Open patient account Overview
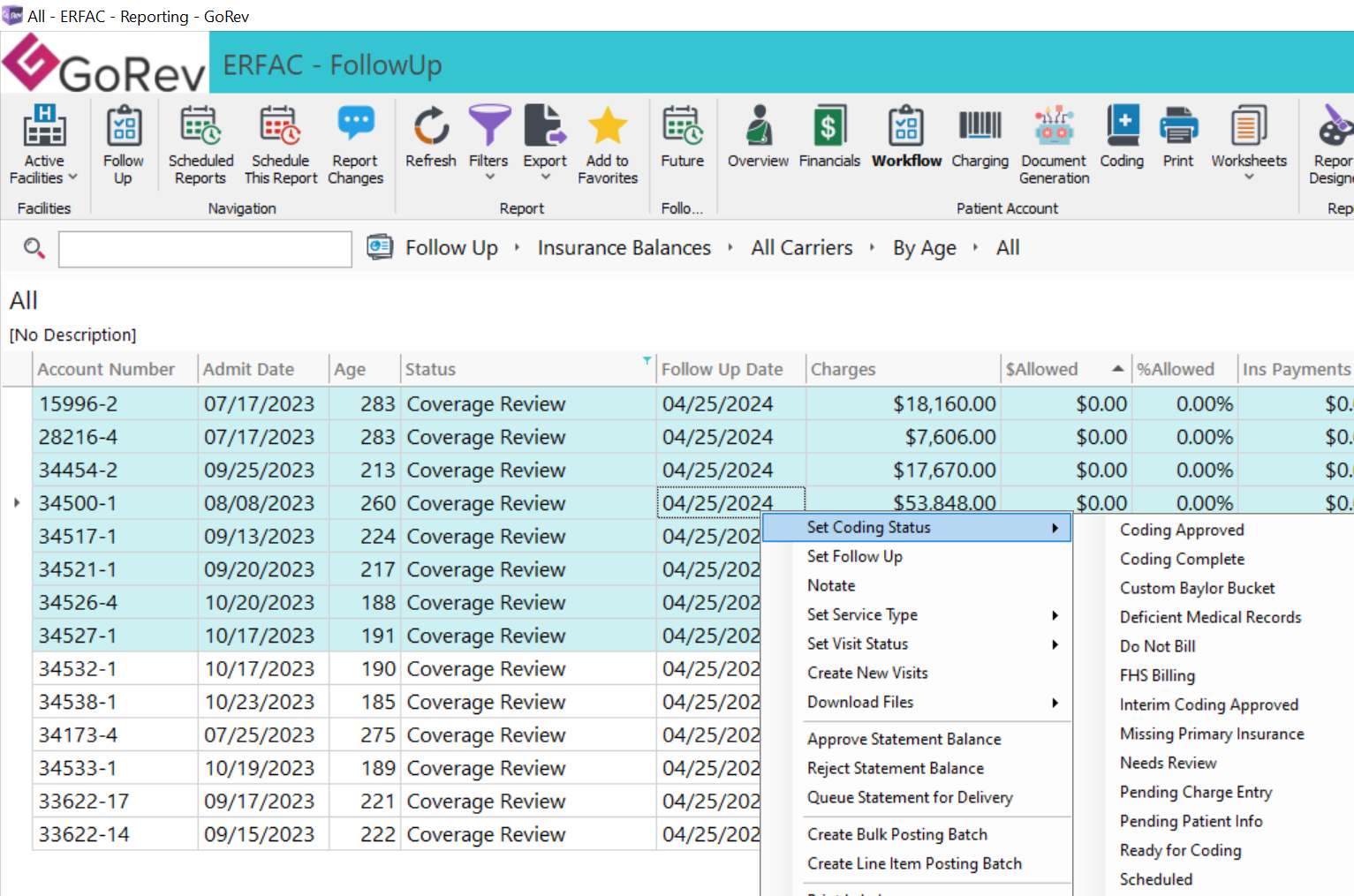 [x=759, y=125]
